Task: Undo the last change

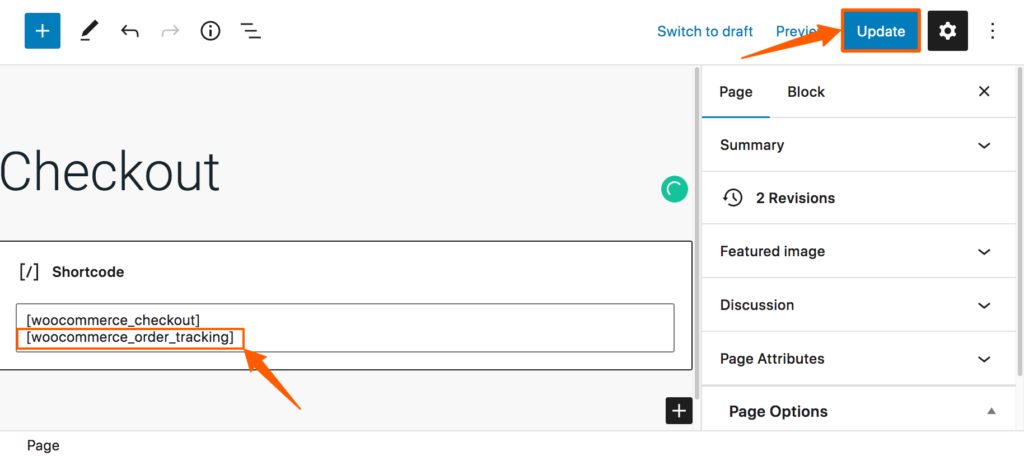Action: (x=129, y=31)
